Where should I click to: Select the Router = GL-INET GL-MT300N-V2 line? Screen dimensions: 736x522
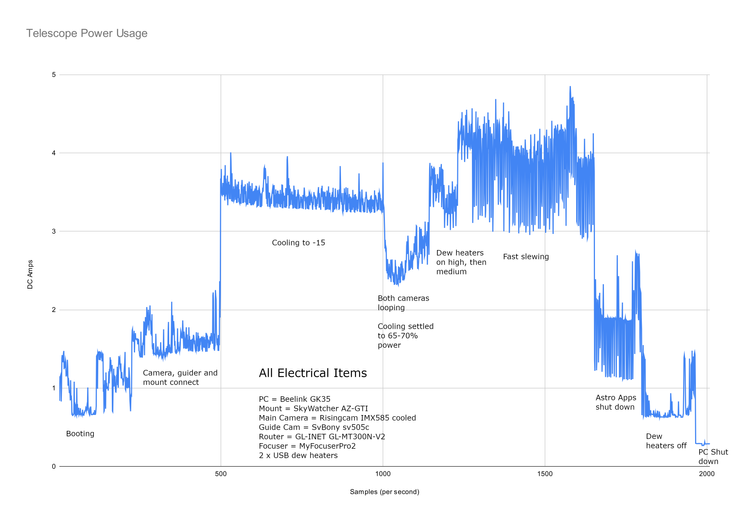[322, 436]
